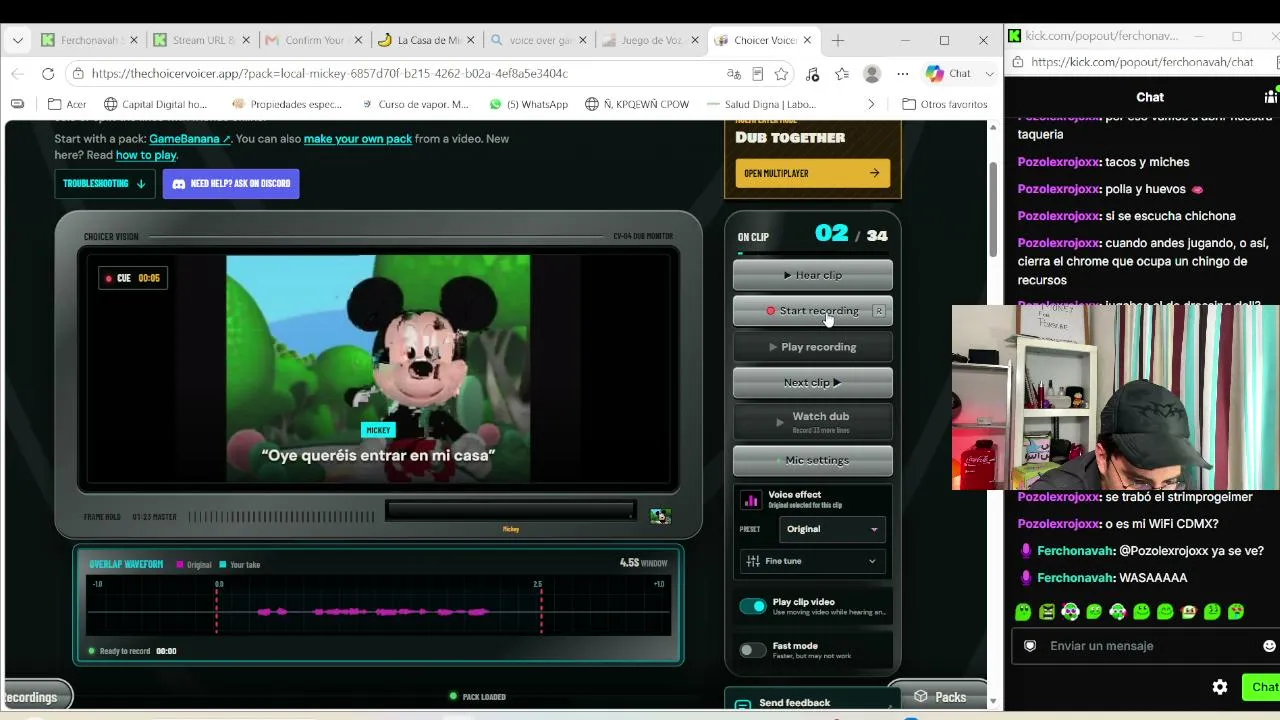The image size is (1280, 720).
Task: Open the browser profile avatar
Action: click(872, 73)
